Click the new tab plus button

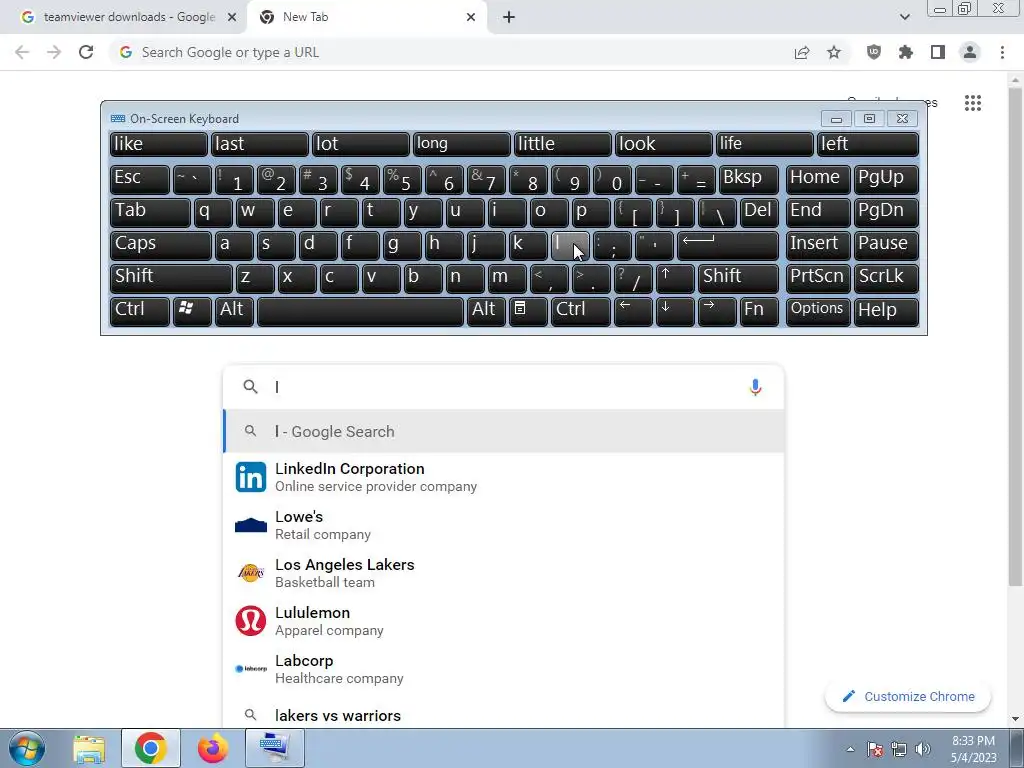pyautogui.click(x=509, y=18)
